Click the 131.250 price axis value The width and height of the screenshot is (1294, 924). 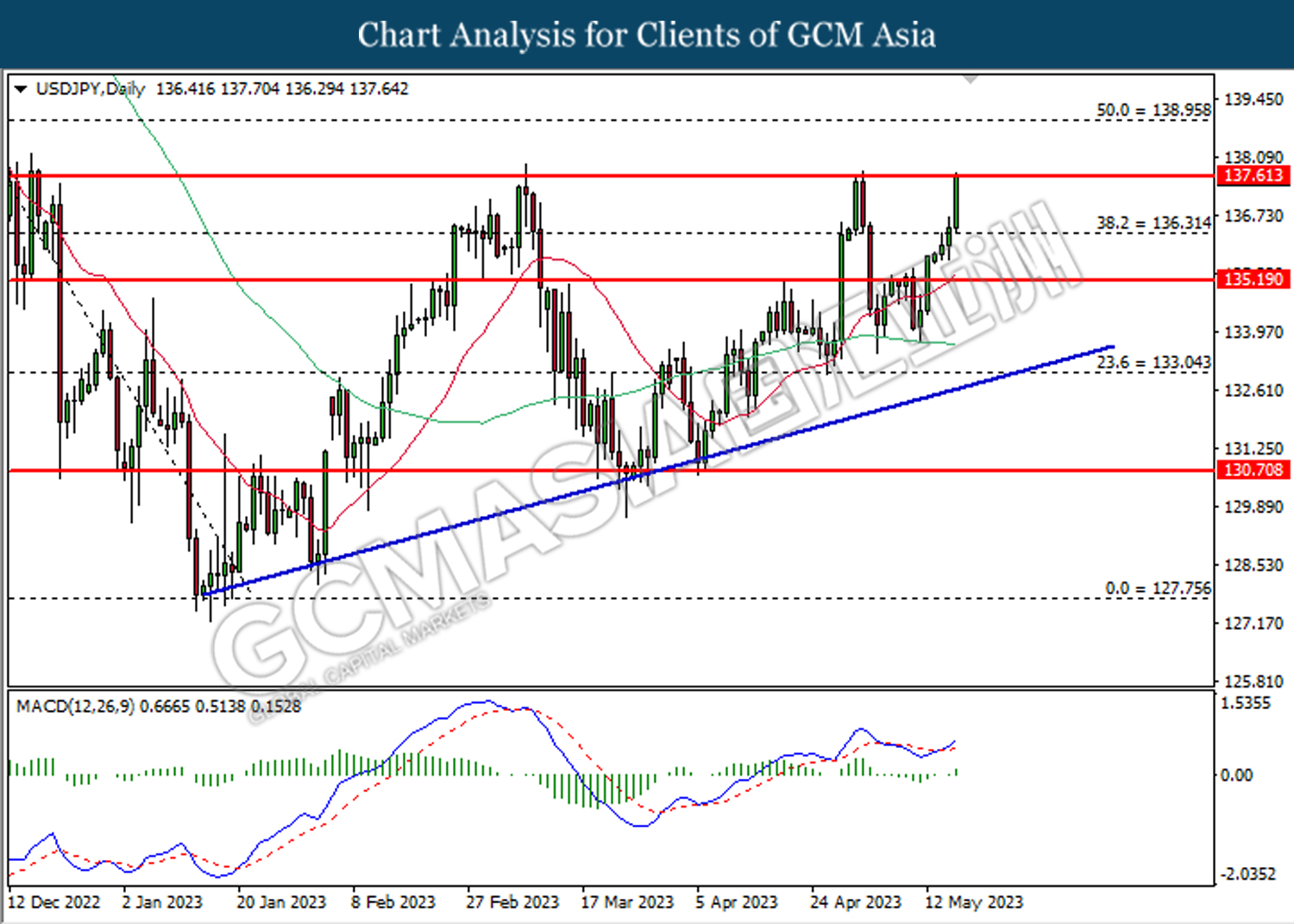(1253, 449)
